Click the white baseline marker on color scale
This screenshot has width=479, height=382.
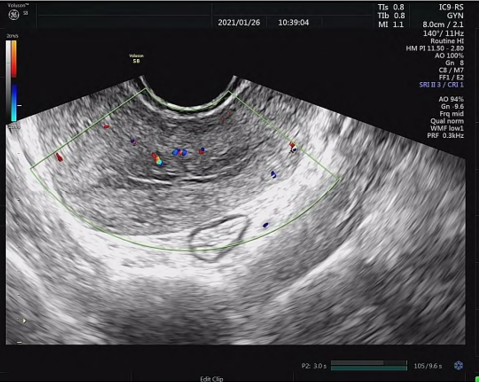pyautogui.click(x=20, y=105)
